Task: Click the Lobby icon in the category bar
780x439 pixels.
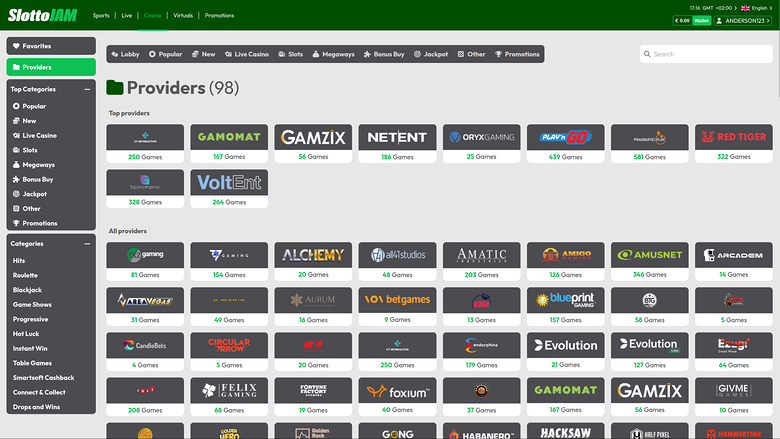Action: tap(115, 54)
